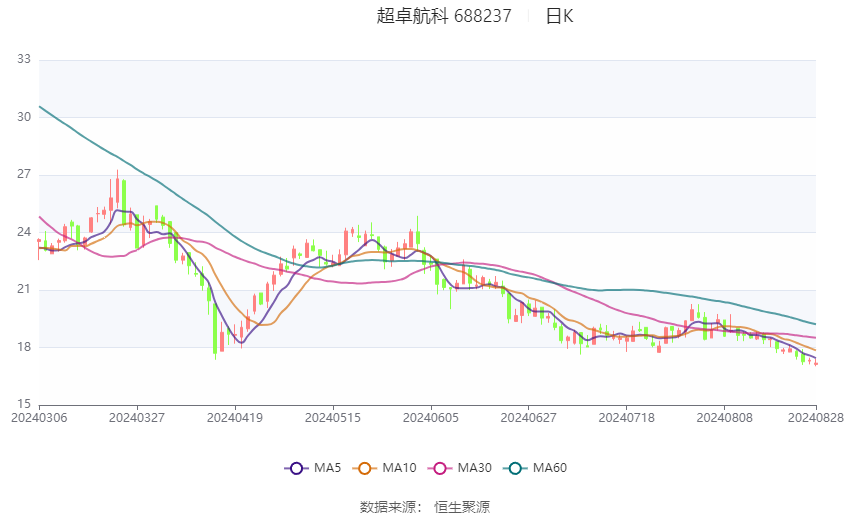The height and width of the screenshot is (517, 850).
Task: Toggle the MA30 legend series
Action: (x=460, y=468)
